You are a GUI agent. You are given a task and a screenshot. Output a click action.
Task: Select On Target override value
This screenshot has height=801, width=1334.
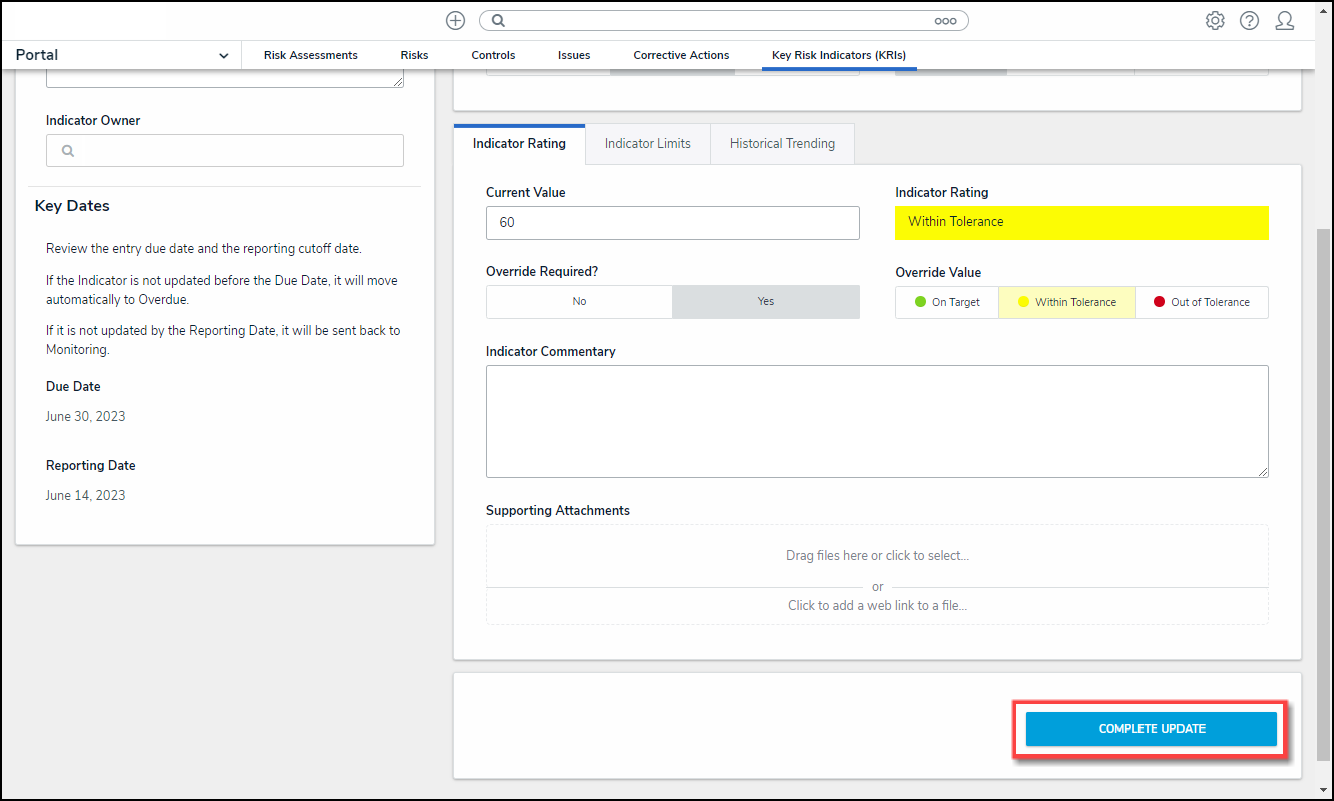pyautogui.click(x=947, y=302)
